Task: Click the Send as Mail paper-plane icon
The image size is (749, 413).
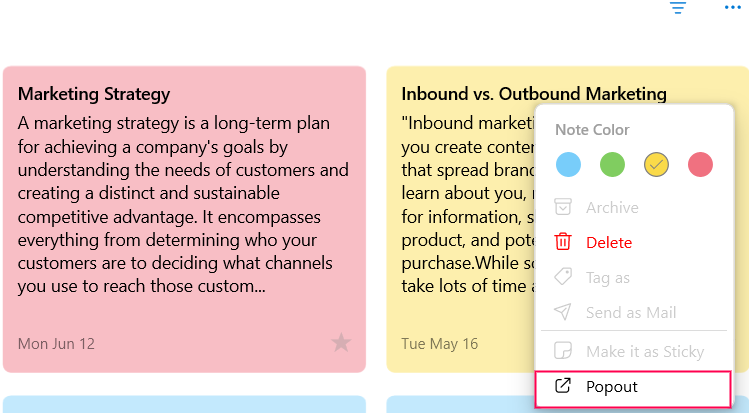Action: click(563, 312)
